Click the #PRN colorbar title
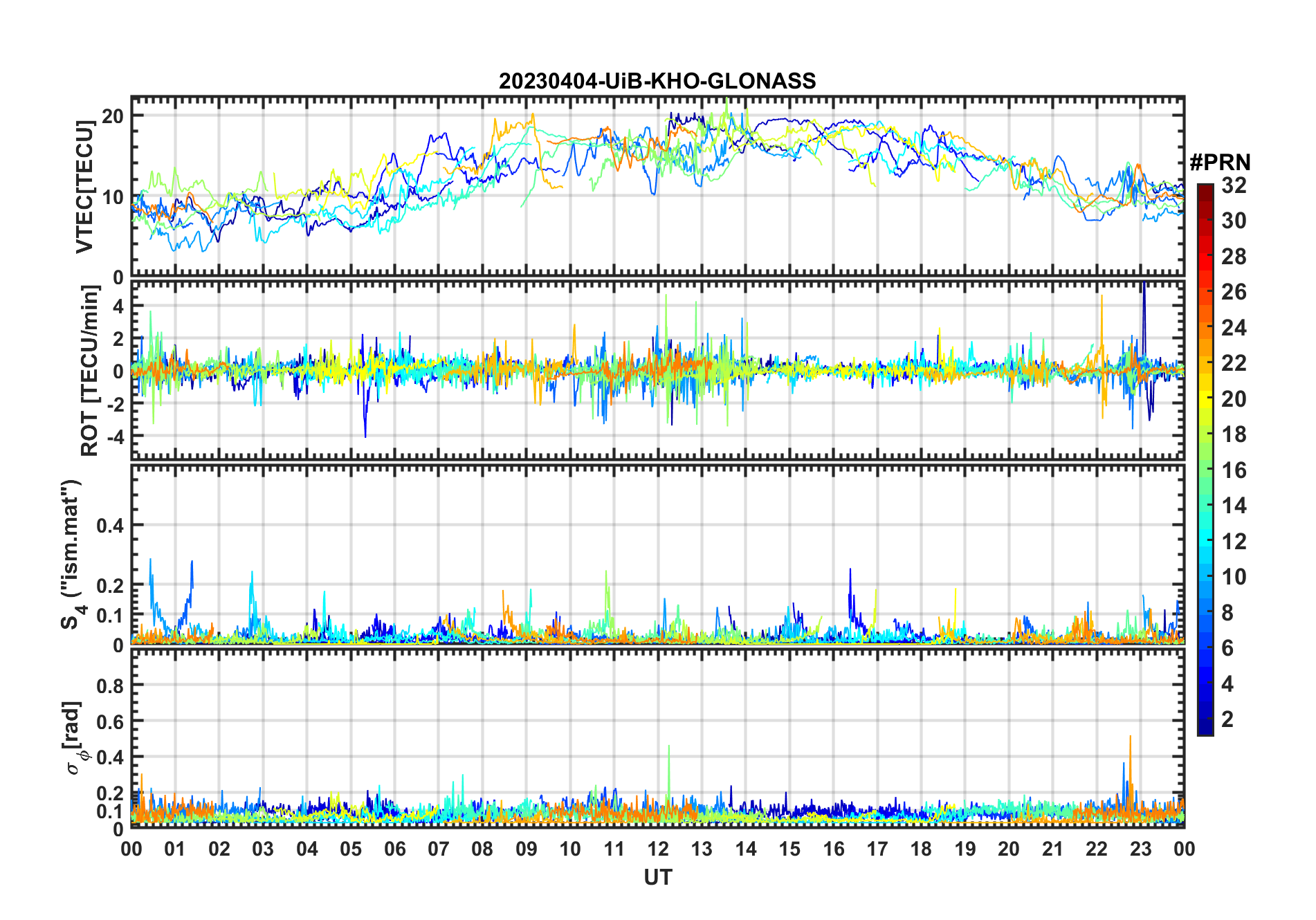 click(x=1220, y=163)
